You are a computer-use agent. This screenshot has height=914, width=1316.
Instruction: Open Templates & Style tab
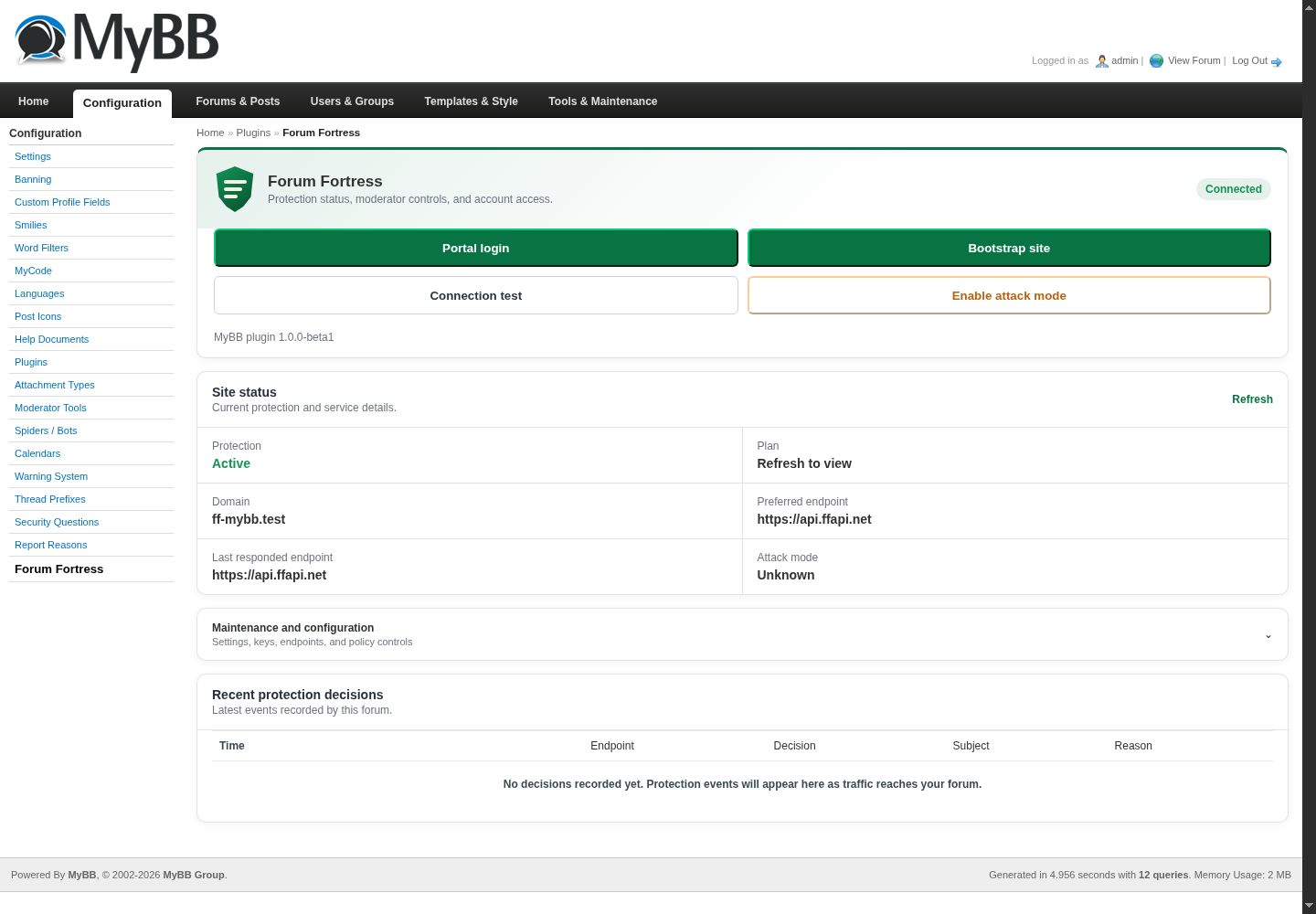pyautogui.click(x=471, y=101)
